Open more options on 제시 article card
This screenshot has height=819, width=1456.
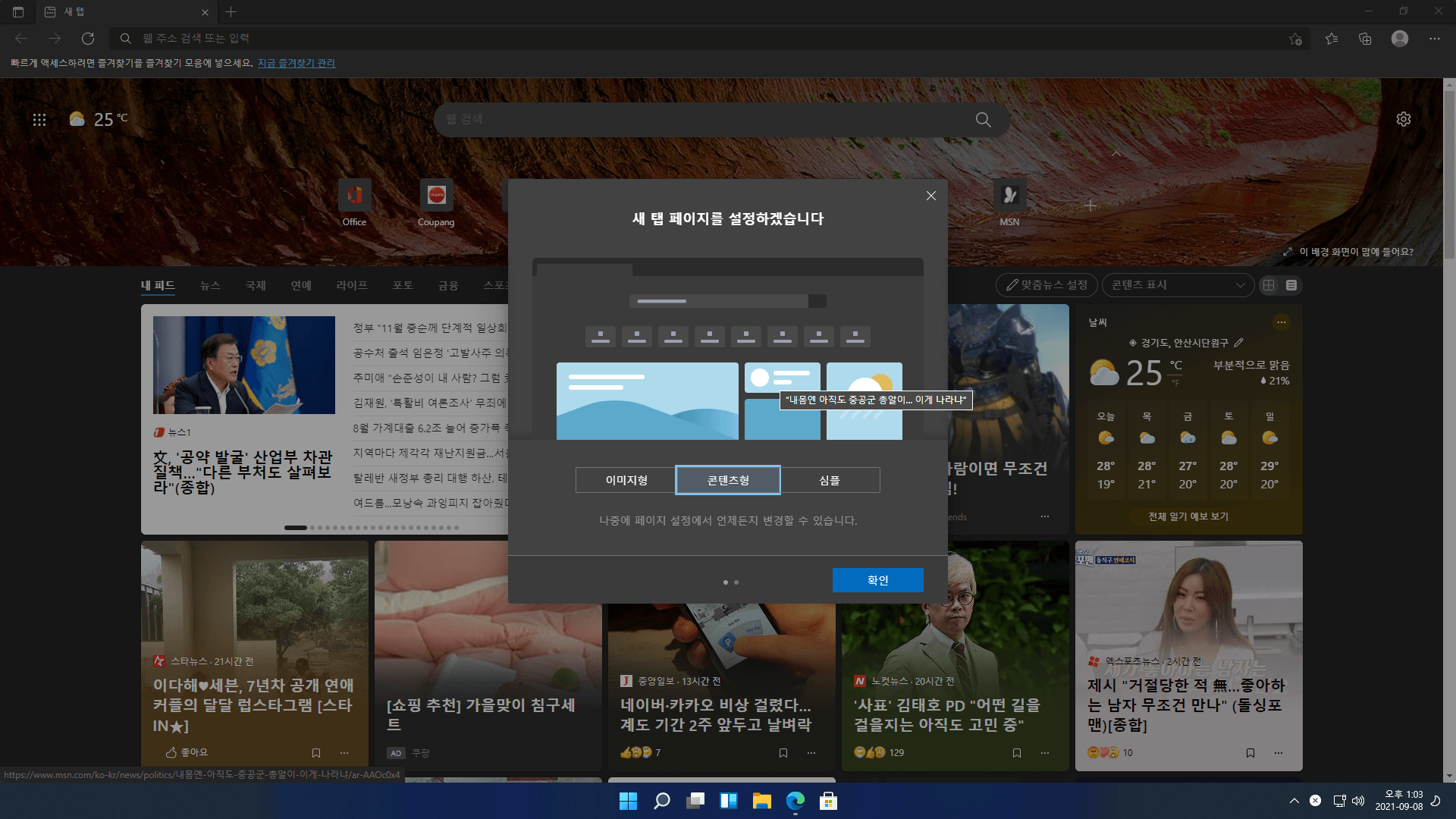tap(1279, 753)
